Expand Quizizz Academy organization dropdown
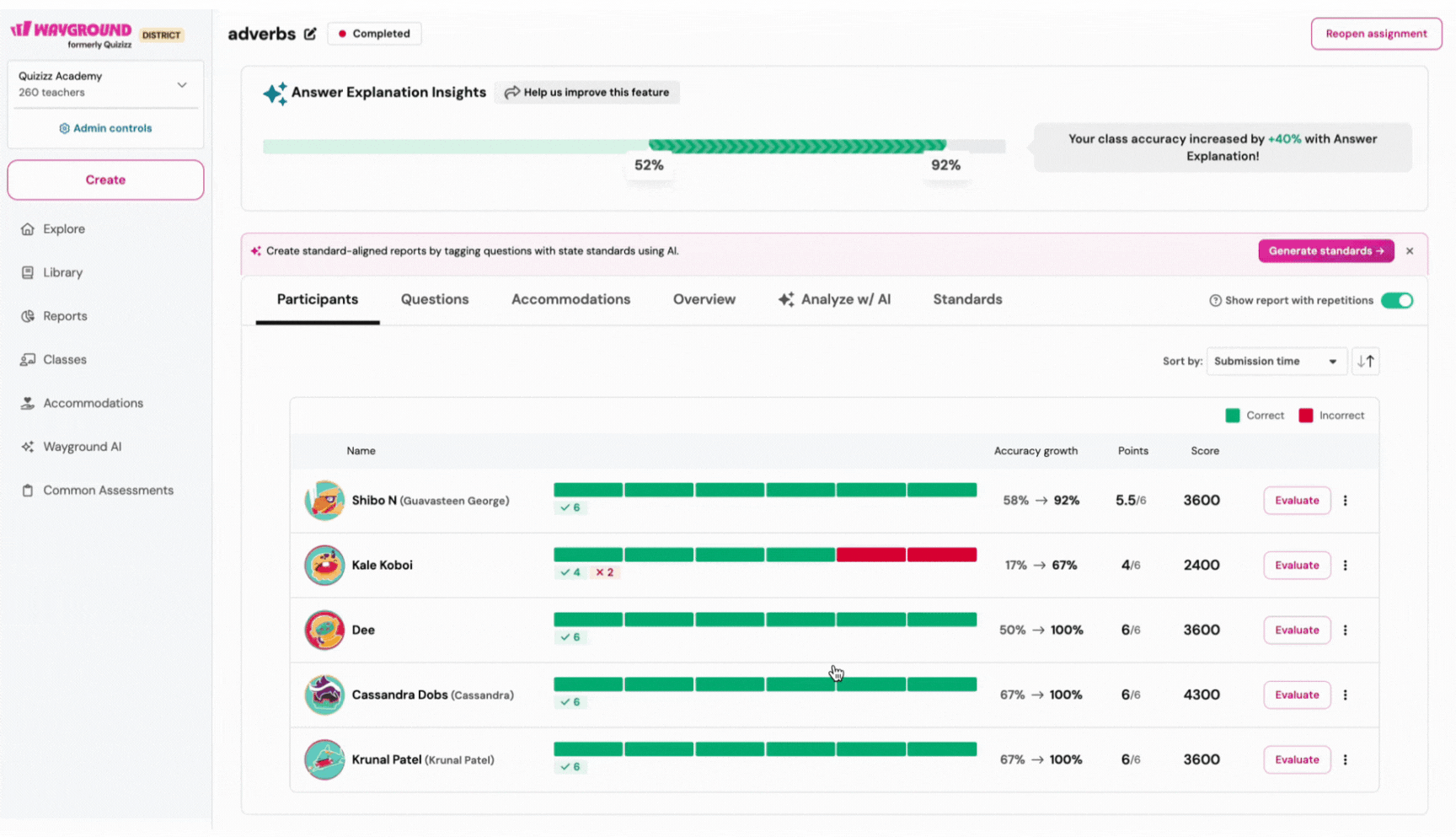1456x837 pixels. click(182, 85)
